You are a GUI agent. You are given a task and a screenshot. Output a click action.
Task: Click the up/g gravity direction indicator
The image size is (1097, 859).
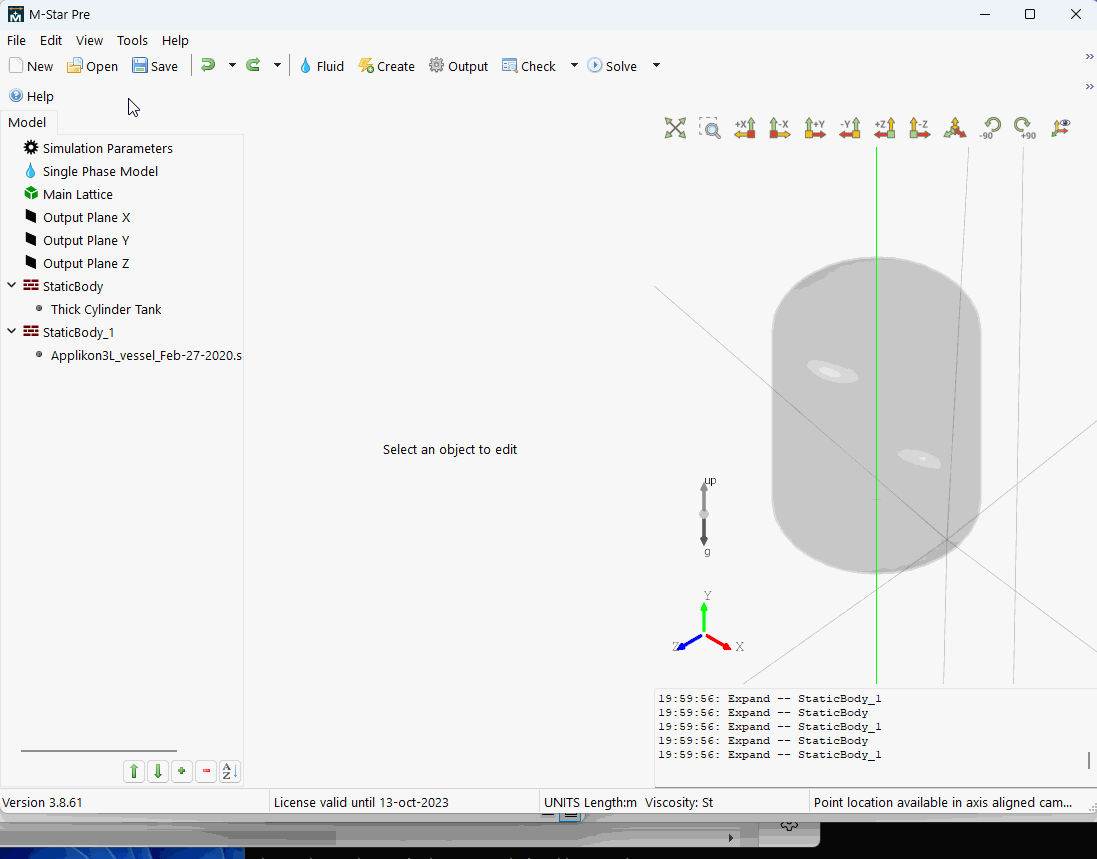[705, 515]
